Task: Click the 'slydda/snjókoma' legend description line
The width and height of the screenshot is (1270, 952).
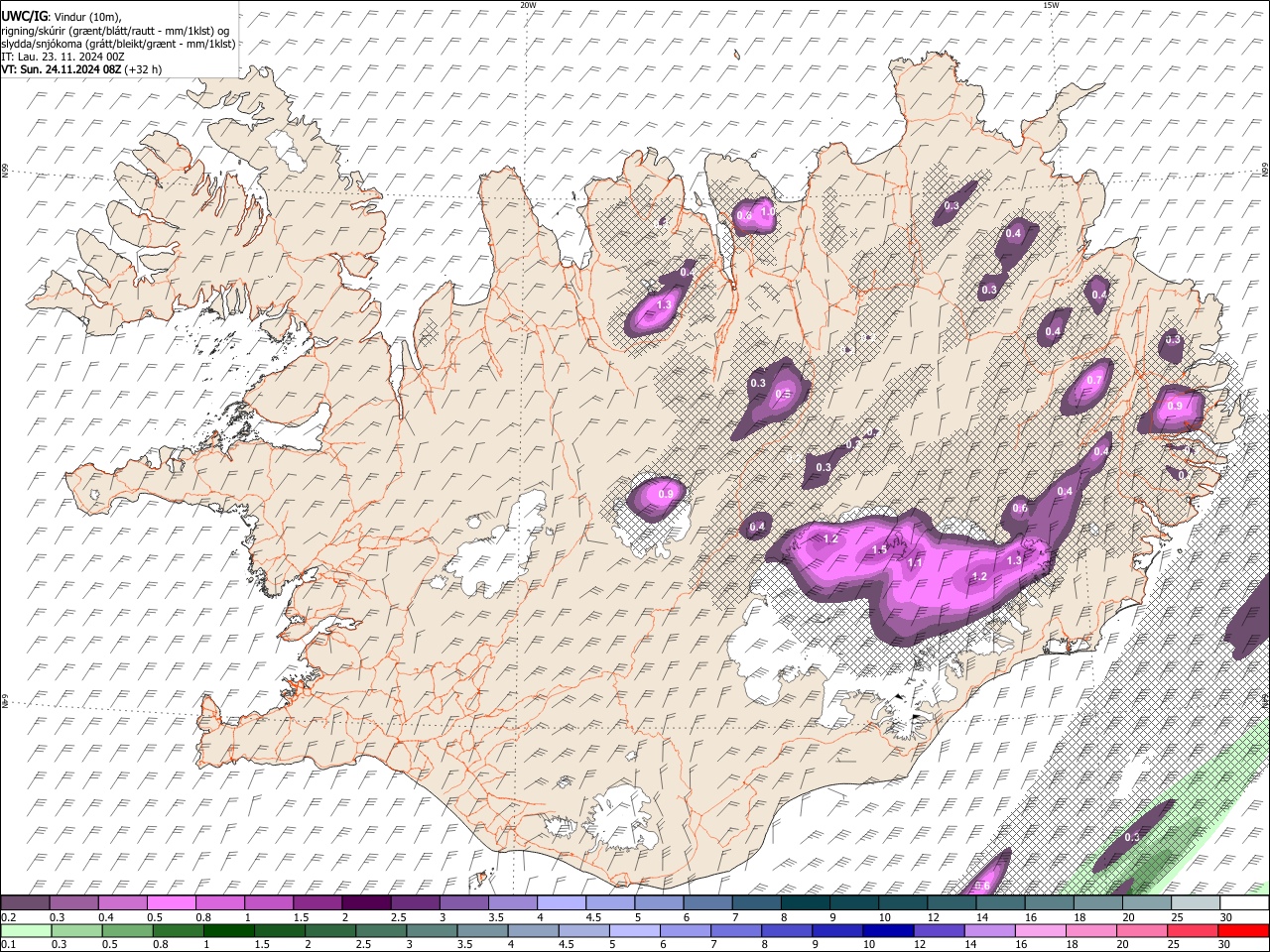Action: tap(118, 44)
